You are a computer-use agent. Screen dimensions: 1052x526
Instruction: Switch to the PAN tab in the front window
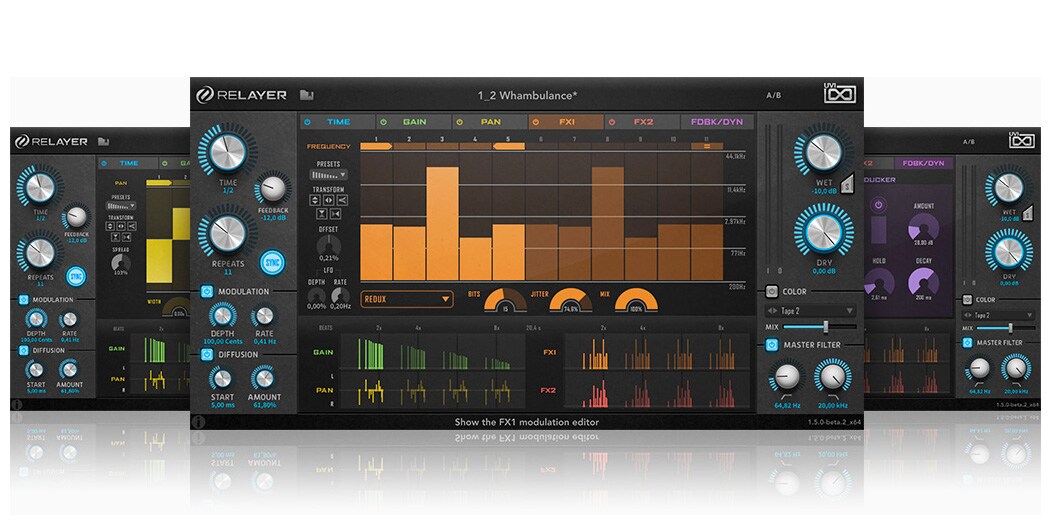[490, 122]
